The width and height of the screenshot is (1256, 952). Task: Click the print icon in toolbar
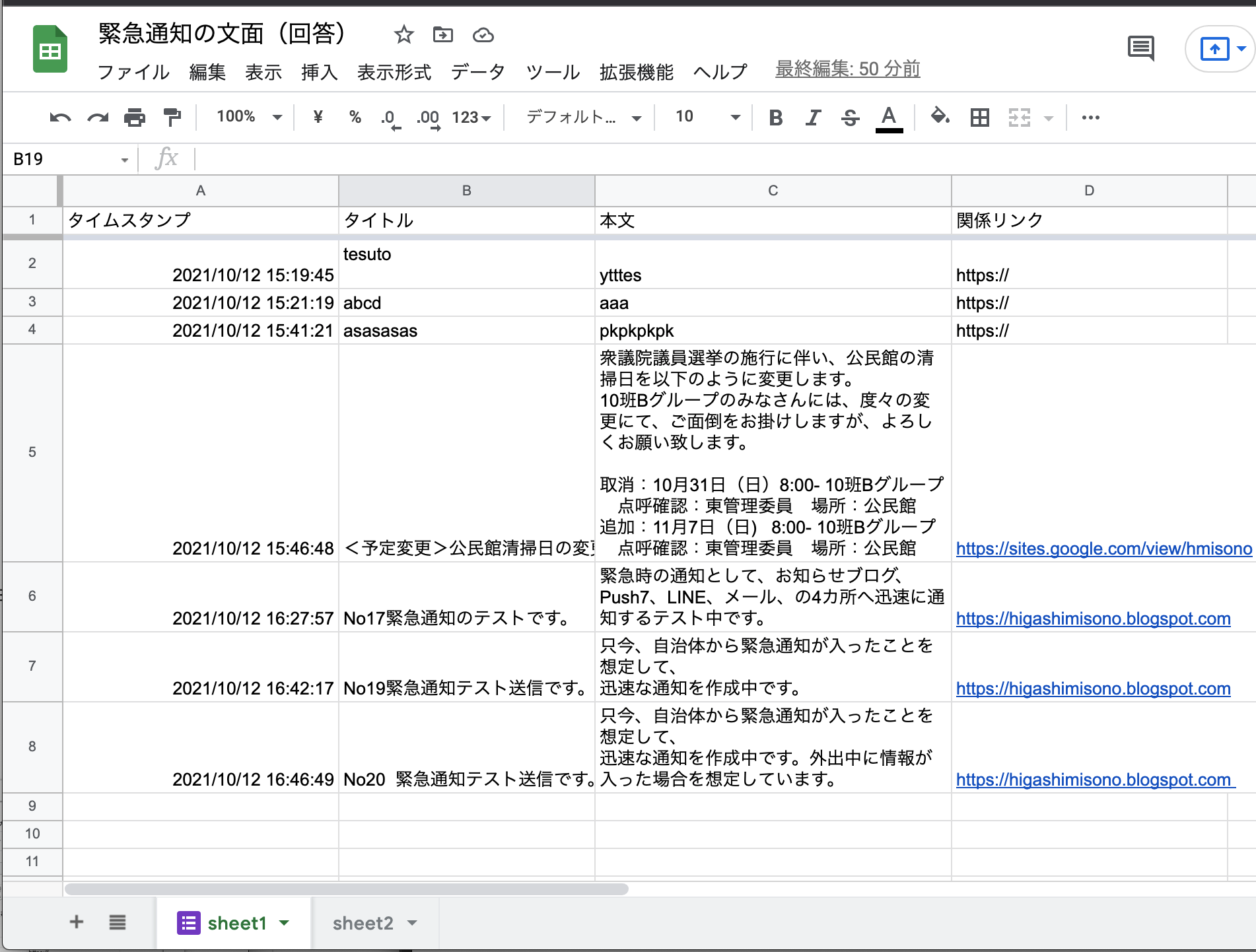[135, 118]
